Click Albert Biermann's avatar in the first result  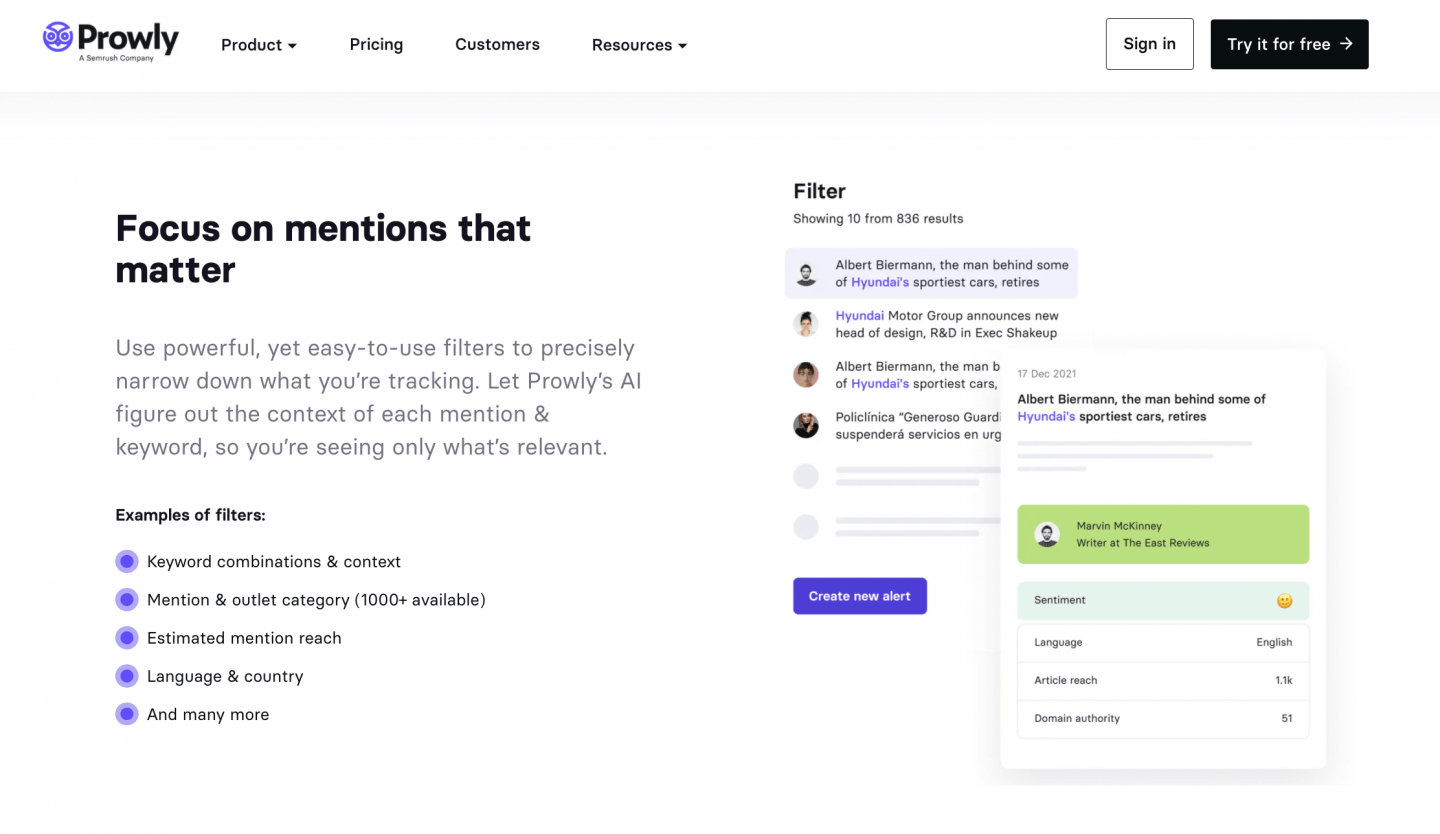(x=806, y=273)
